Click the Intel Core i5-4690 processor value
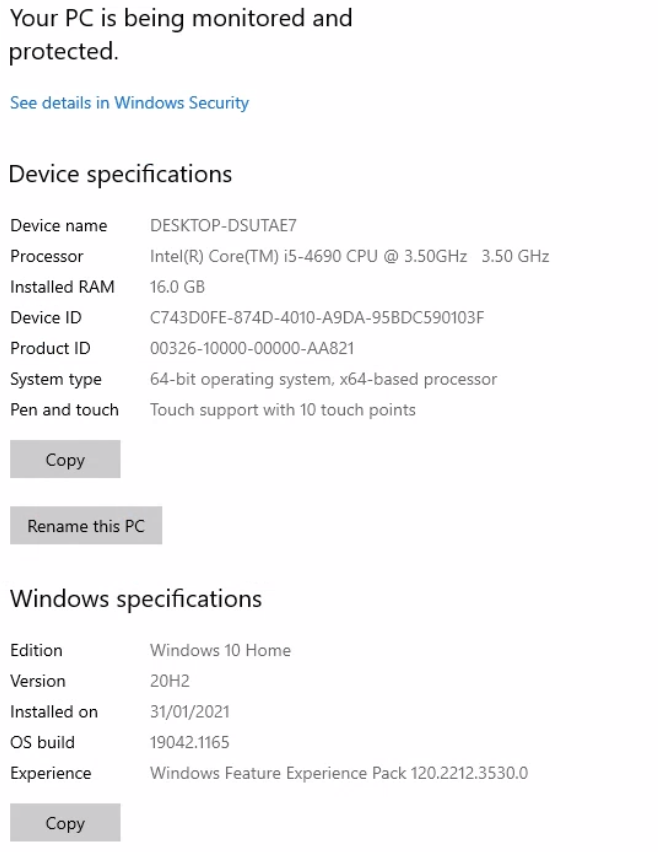 [349, 256]
